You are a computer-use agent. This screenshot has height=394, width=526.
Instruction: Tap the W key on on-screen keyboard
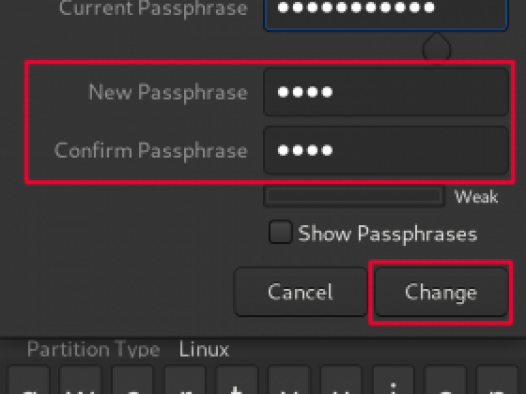[81, 380]
